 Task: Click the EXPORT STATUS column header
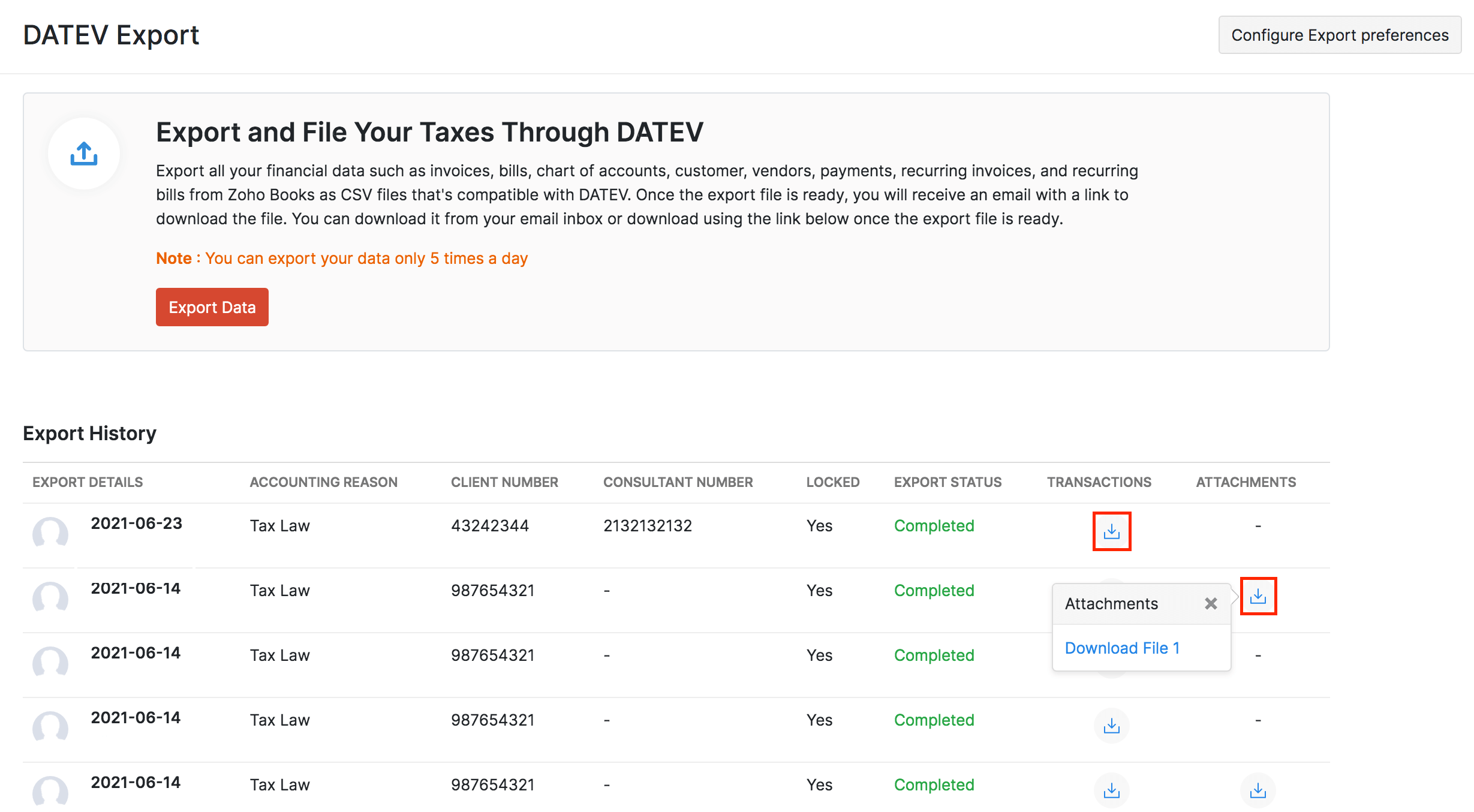(x=947, y=482)
